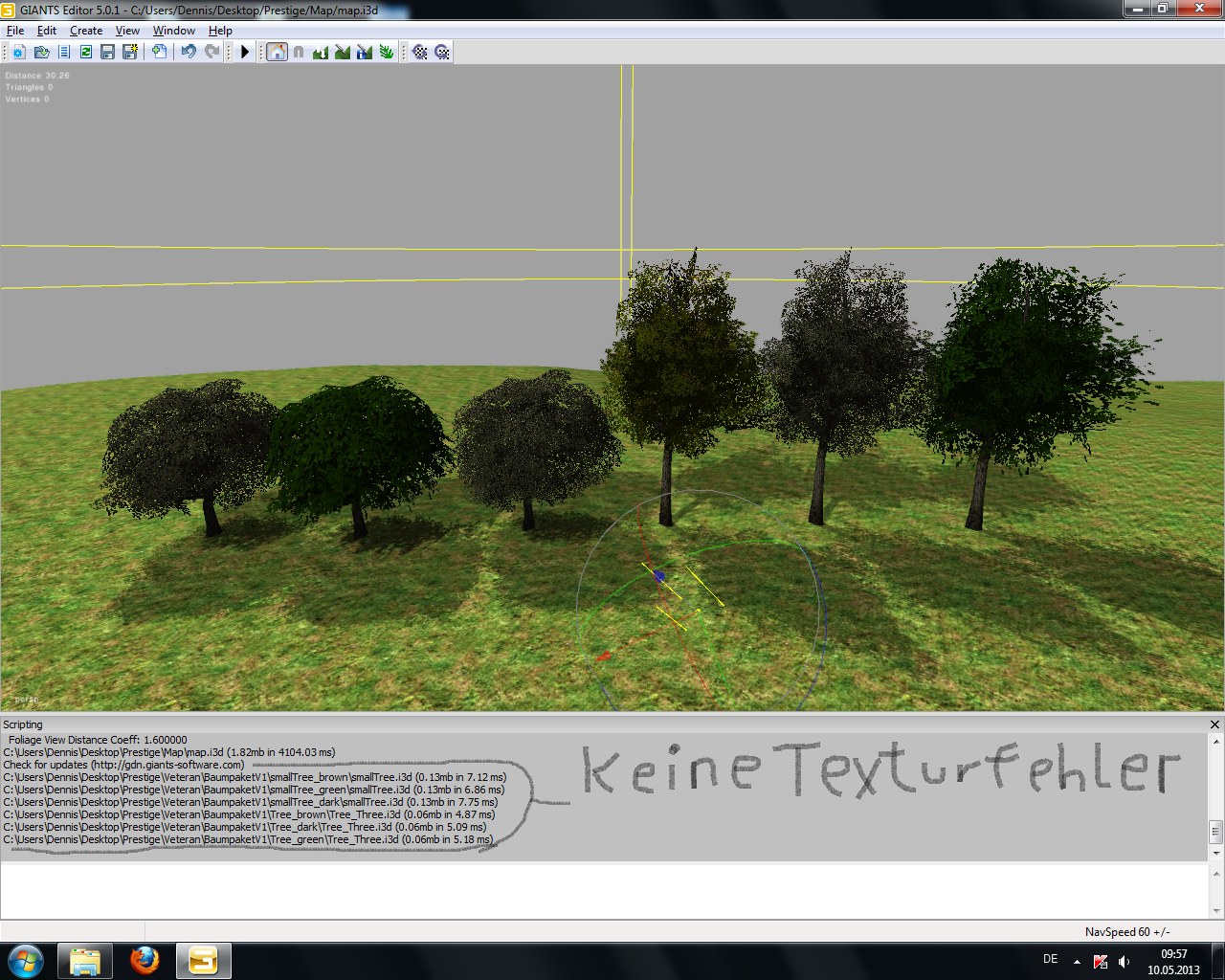Select the foliage paint grass tool
This screenshot has height=980, width=1225.
387,52
